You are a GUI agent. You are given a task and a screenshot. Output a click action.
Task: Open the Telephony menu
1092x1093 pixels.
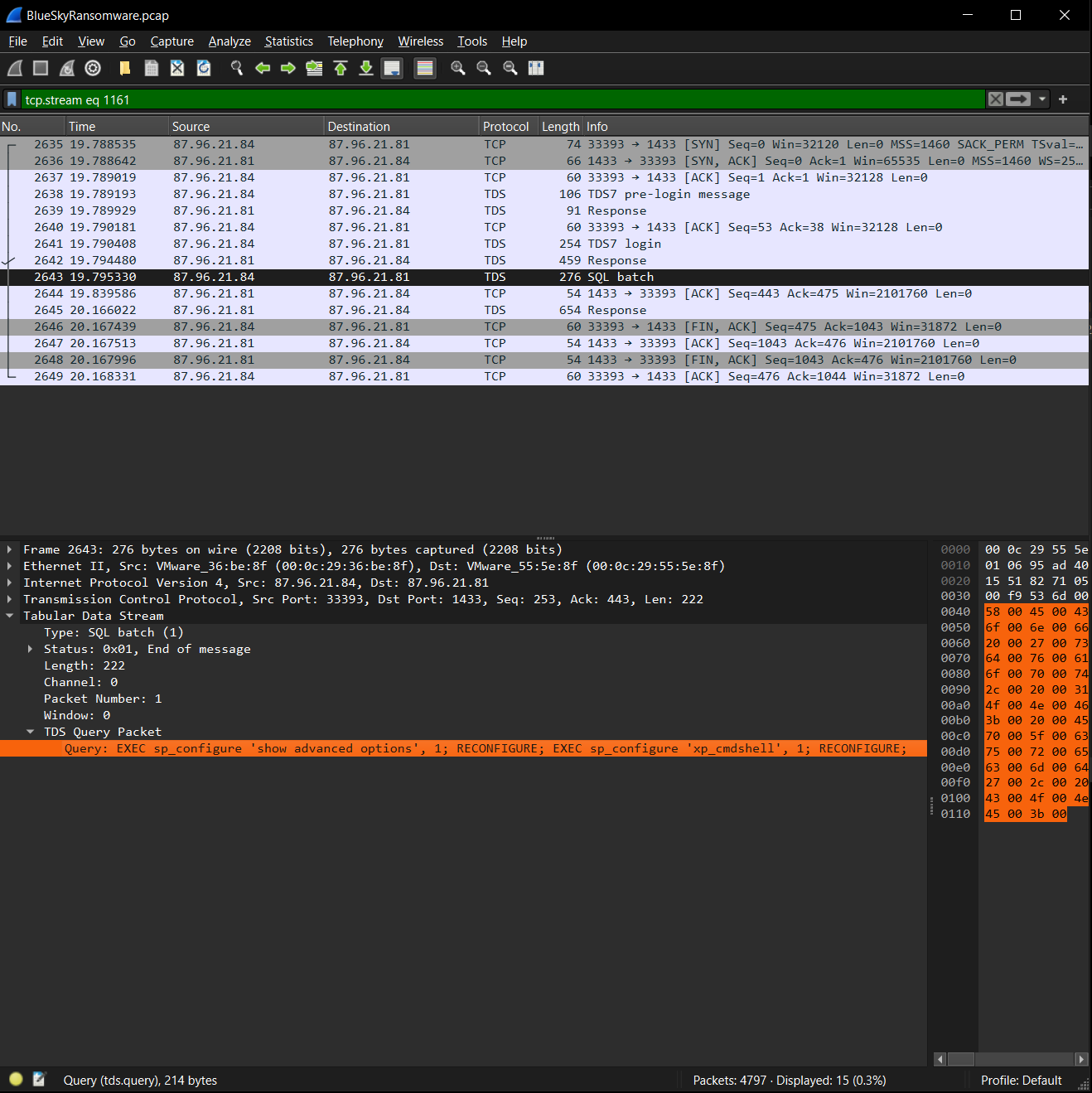355,41
